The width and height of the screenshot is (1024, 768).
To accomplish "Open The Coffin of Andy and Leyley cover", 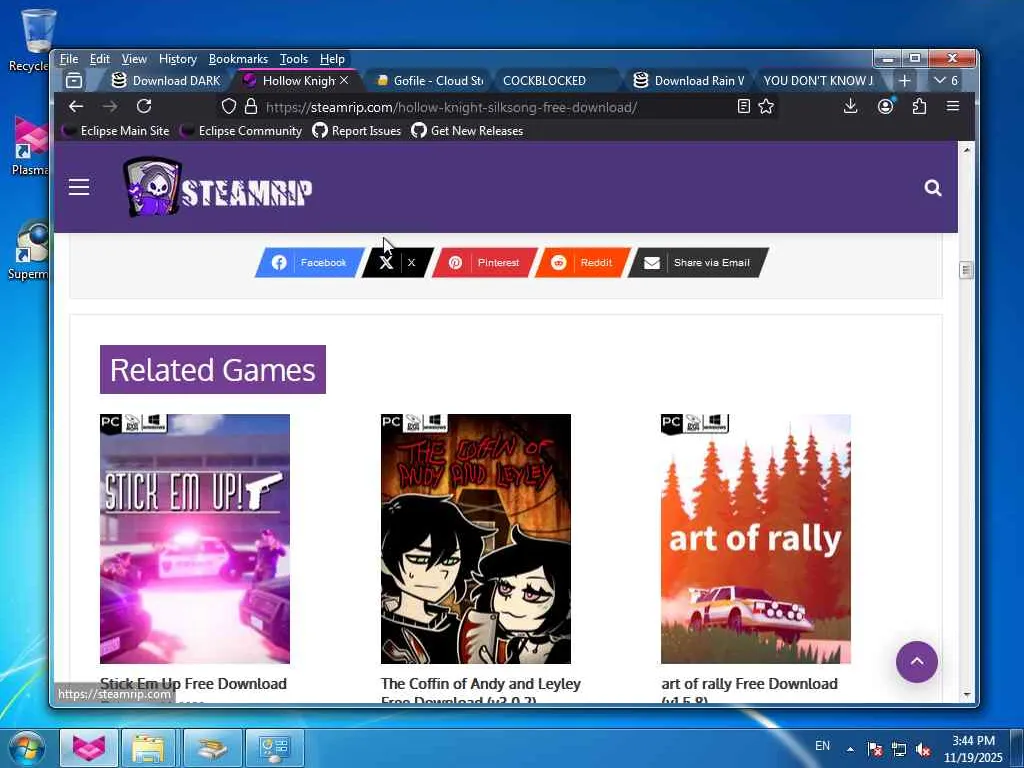I will click(x=475, y=539).
